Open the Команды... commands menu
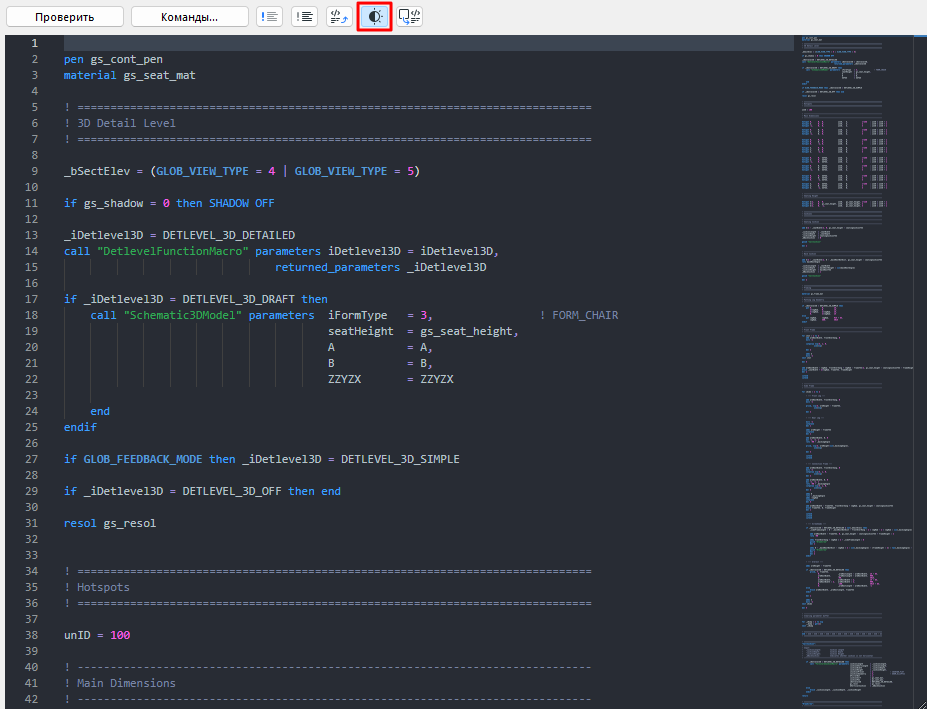 coord(189,17)
